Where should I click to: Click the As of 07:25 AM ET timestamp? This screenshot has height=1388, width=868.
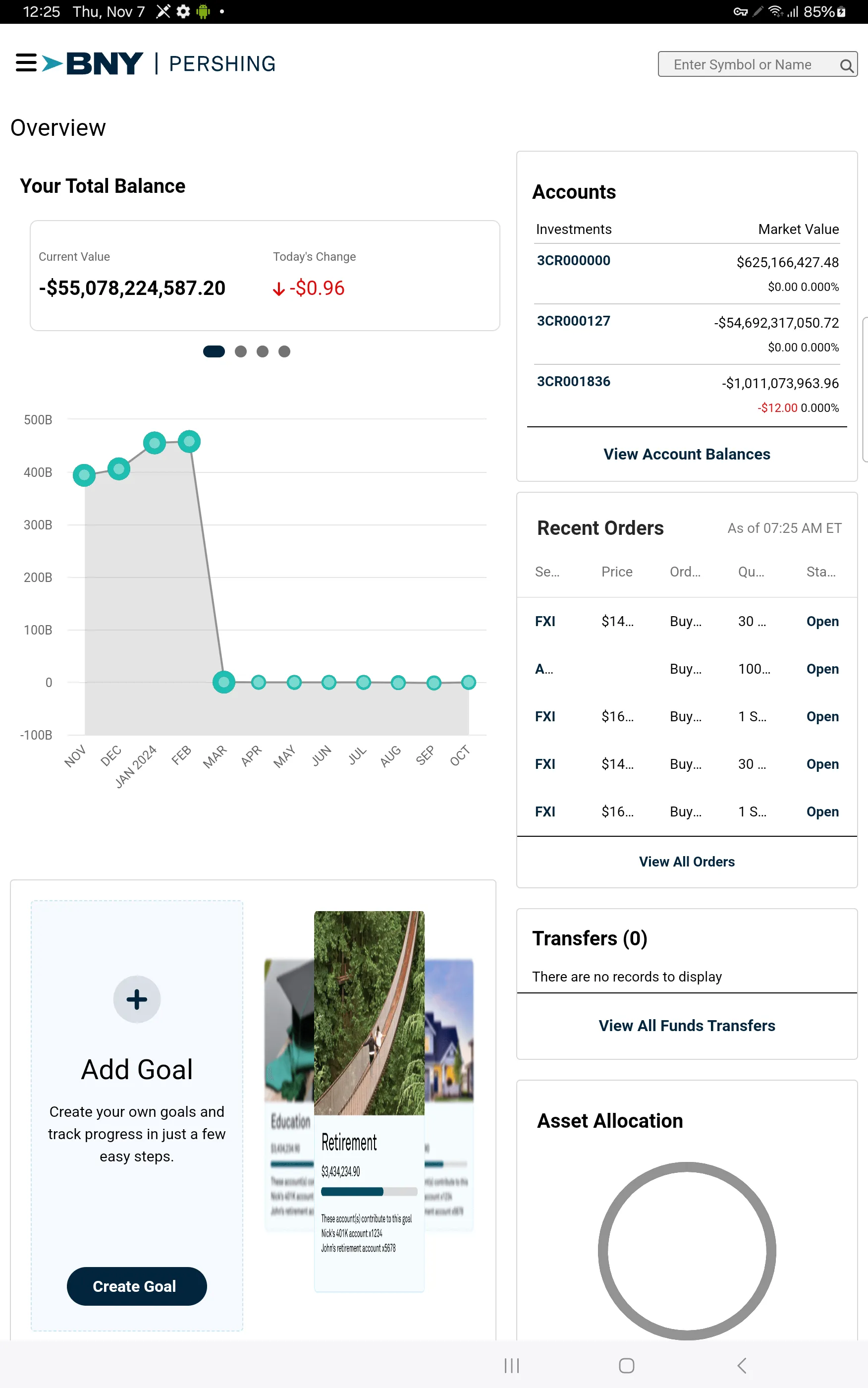pos(784,528)
